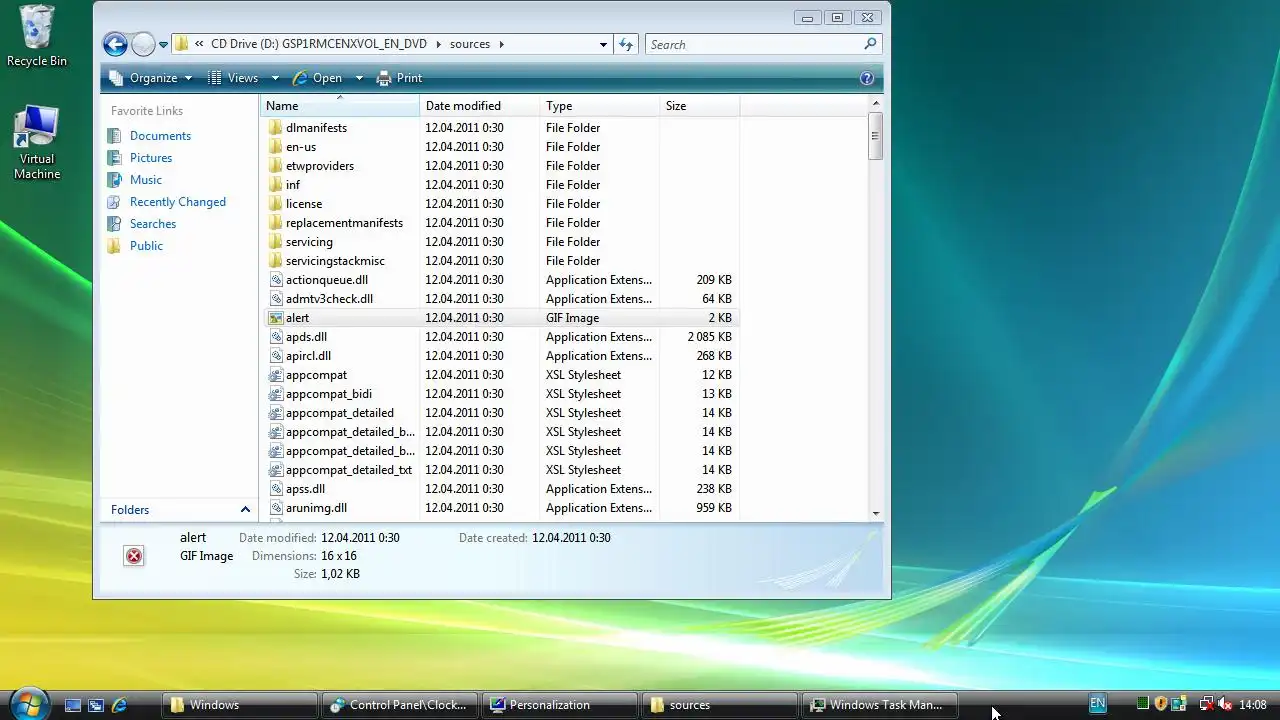
Task: Click the search magnifier icon
Action: coord(870,44)
